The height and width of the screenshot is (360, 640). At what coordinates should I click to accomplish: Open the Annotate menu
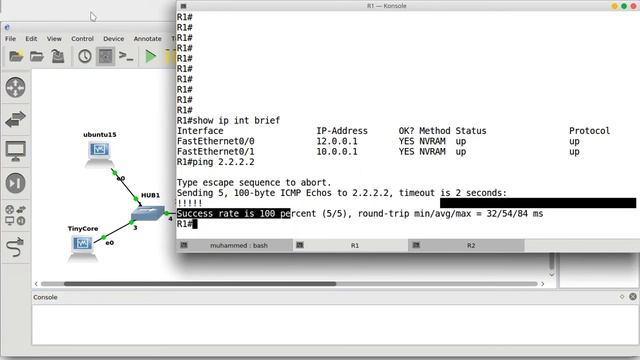pyautogui.click(x=147, y=39)
